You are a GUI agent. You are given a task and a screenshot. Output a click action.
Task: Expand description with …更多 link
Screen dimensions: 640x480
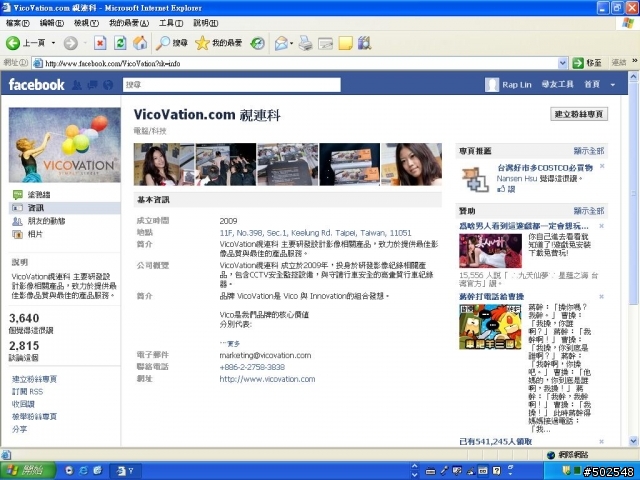click(230, 344)
